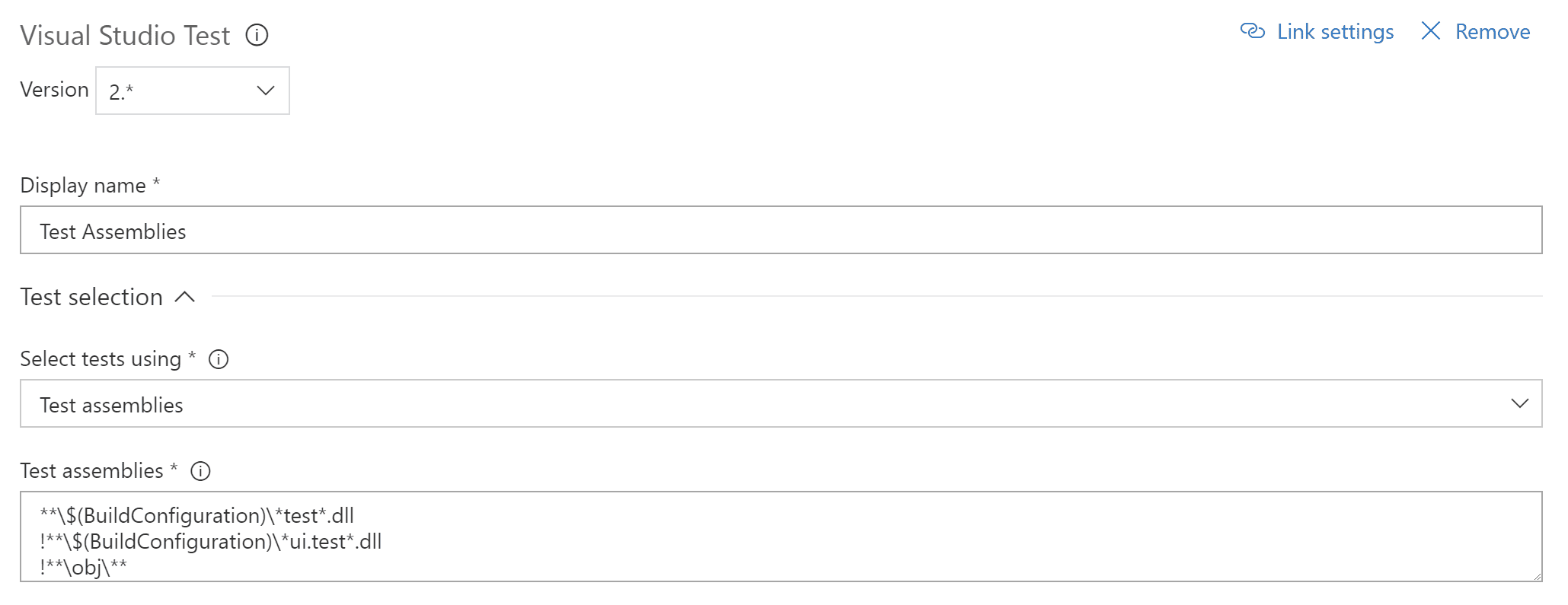This screenshot has width=1568, height=605.
Task: Click the chevron arrow in Version selector
Action: pyautogui.click(x=266, y=91)
